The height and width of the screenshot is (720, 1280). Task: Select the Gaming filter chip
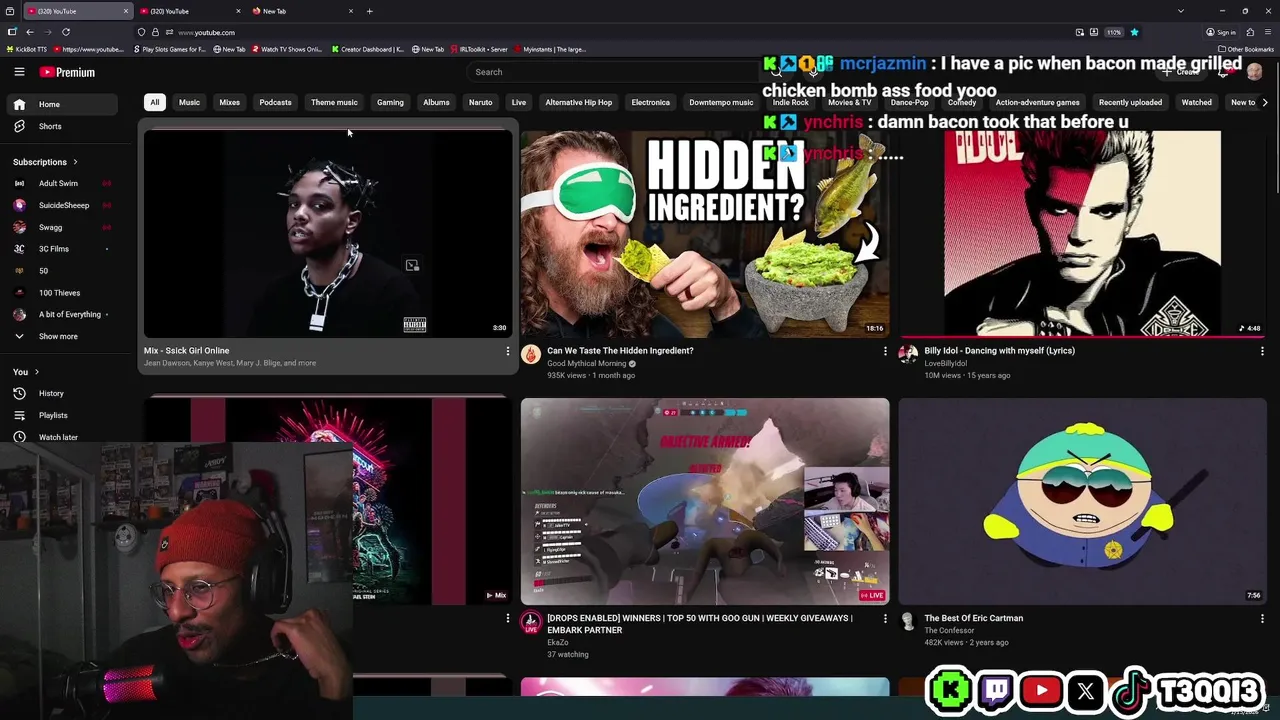pyautogui.click(x=390, y=102)
